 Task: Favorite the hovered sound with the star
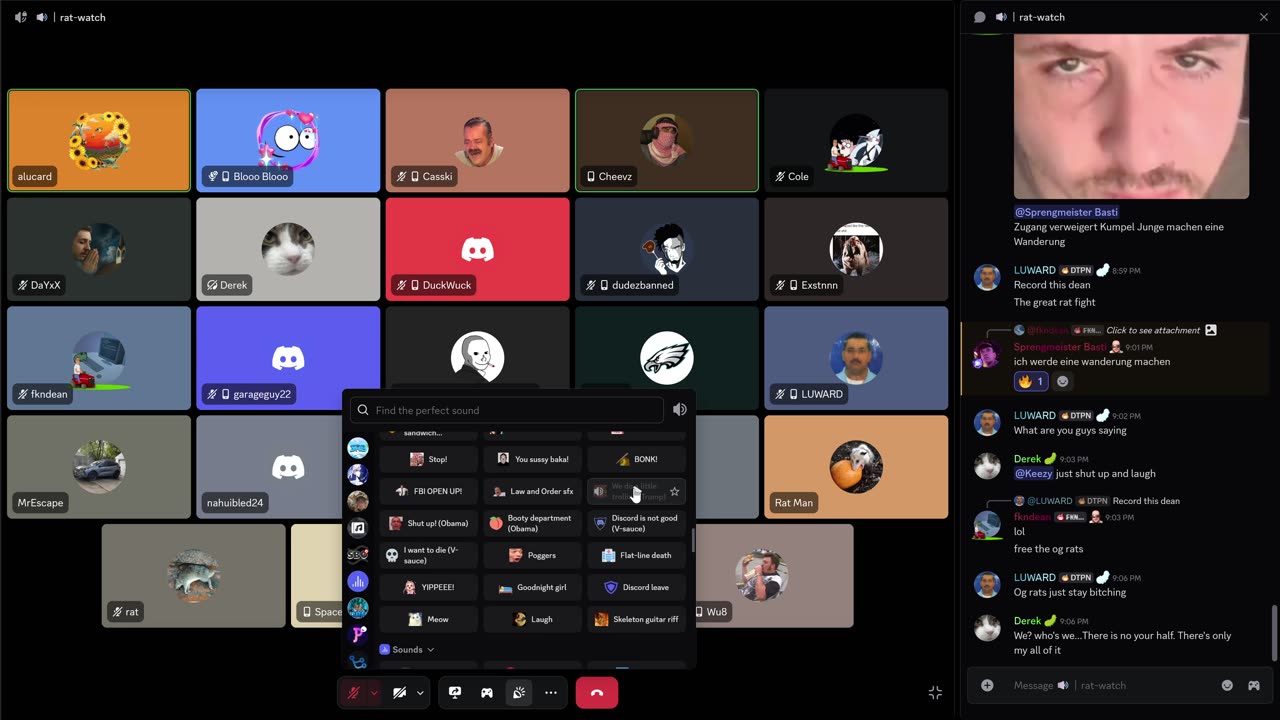click(x=674, y=491)
